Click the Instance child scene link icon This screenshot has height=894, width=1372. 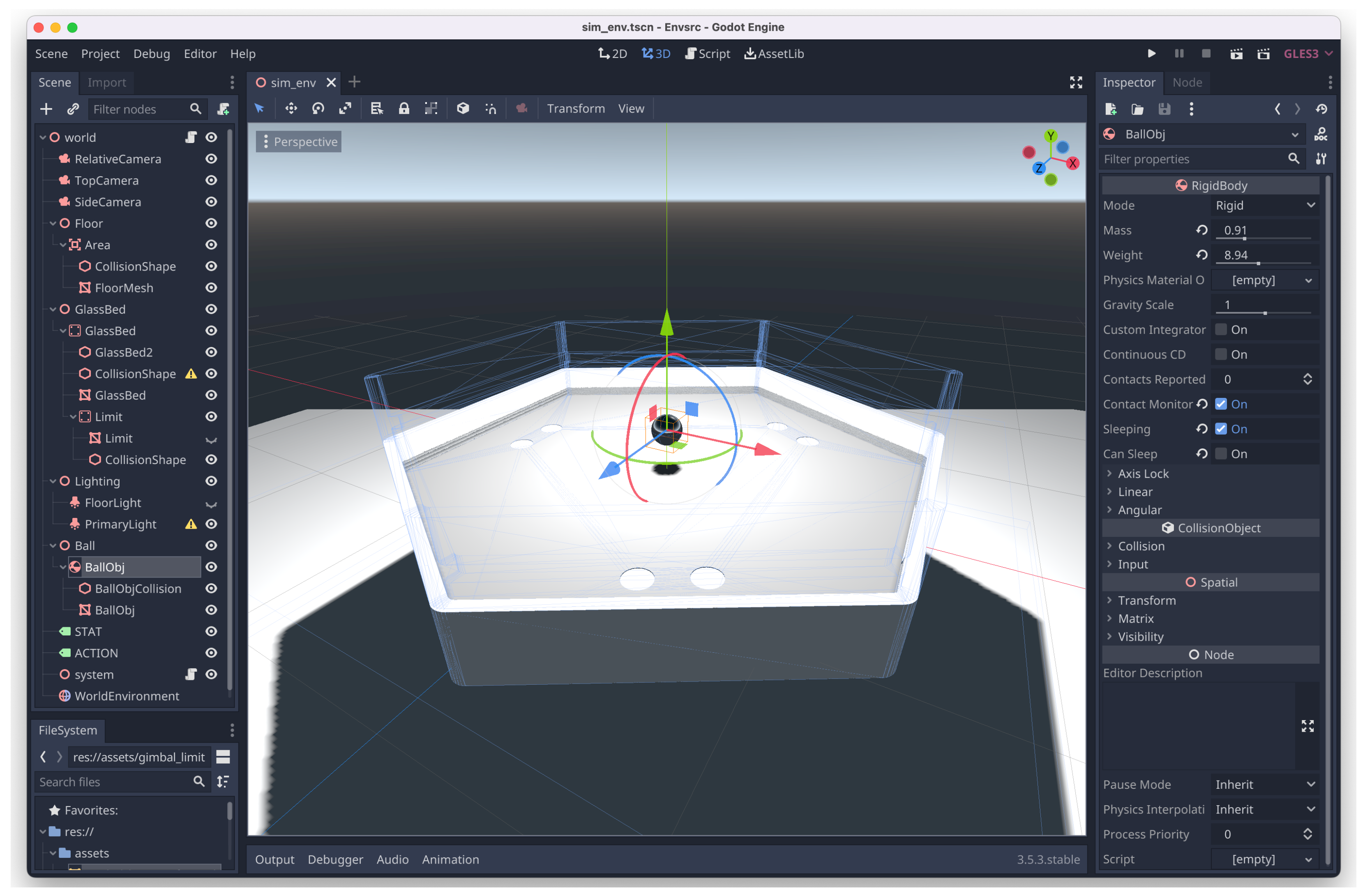coord(73,109)
